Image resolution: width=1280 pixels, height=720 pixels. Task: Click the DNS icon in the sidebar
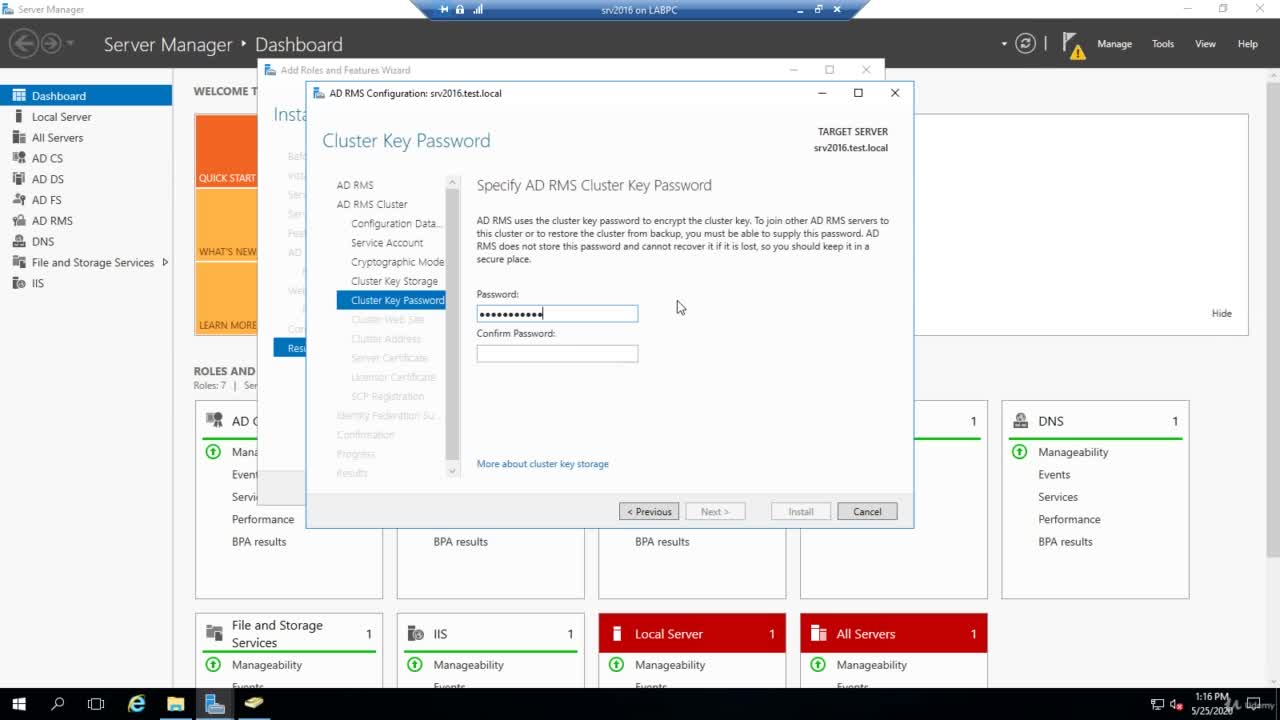[18, 241]
